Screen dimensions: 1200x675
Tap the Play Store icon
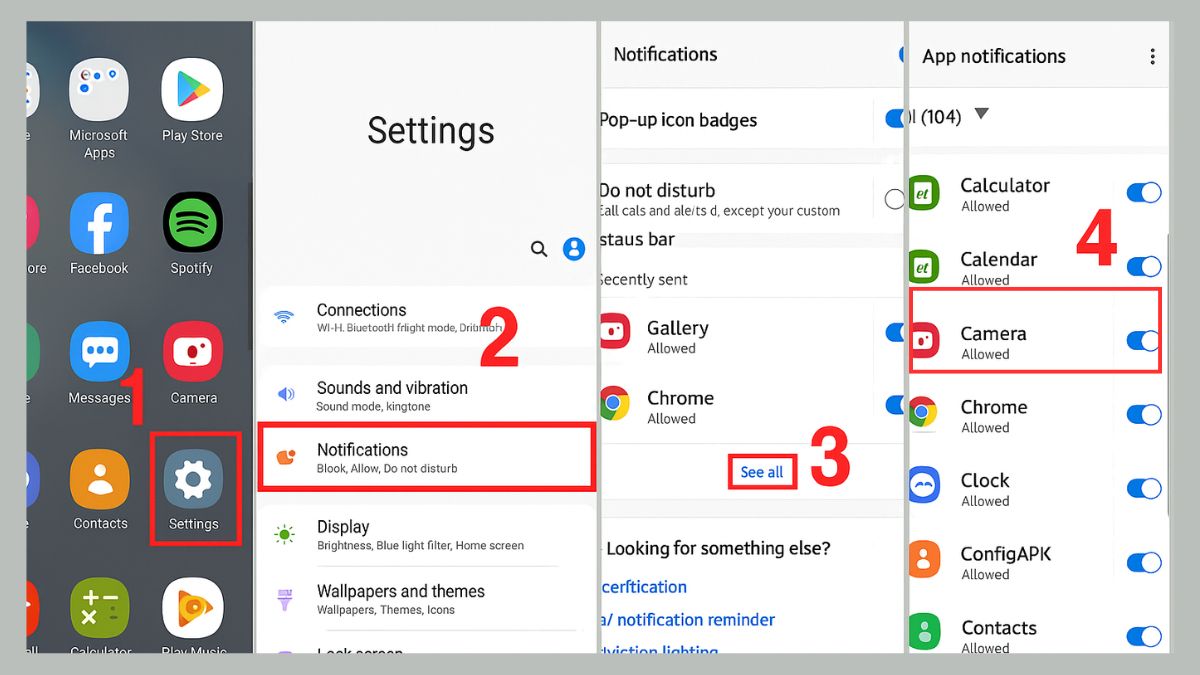point(192,89)
